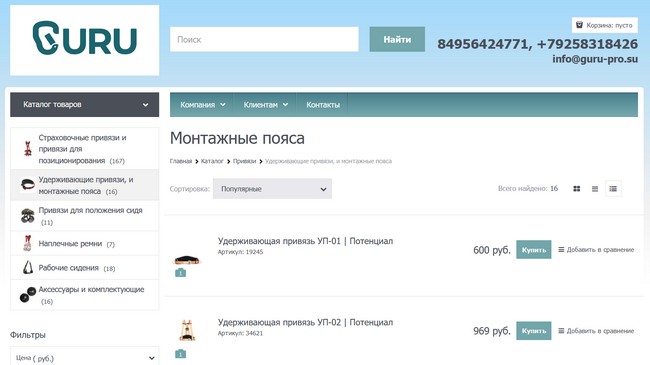The height and width of the screenshot is (365, 650).
Task: Buy УП-01 for 600 руб.
Action: (534, 250)
